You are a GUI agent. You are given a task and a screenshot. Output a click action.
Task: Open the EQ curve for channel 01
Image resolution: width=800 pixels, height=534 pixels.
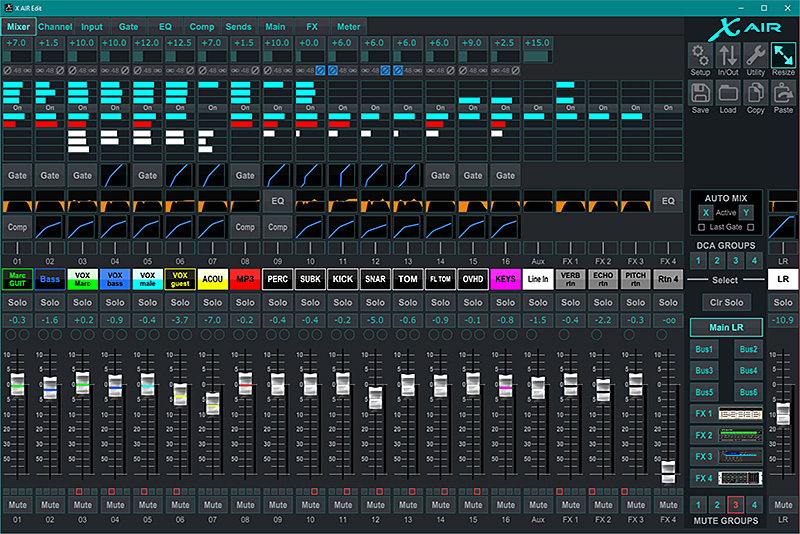(17, 201)
